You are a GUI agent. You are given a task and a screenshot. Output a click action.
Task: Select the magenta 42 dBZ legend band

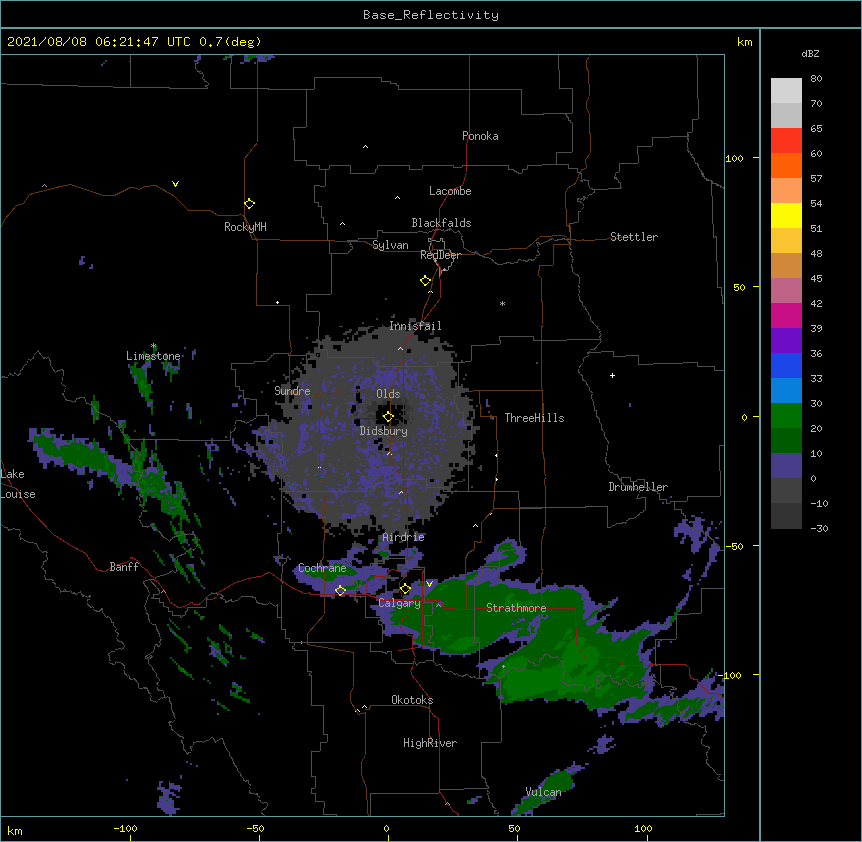pos(786,315)
